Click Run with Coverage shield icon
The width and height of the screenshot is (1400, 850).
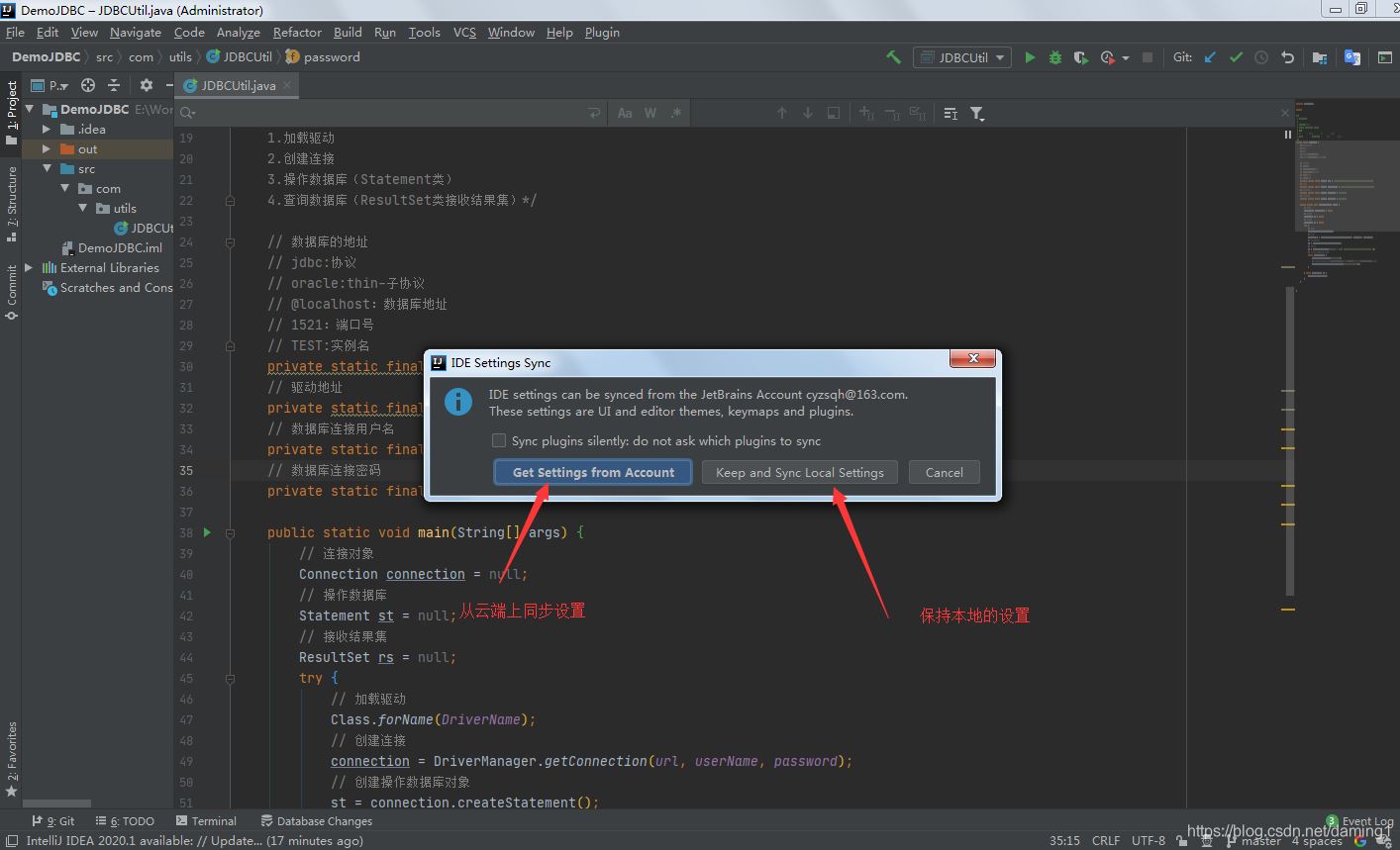point(1081,57)
